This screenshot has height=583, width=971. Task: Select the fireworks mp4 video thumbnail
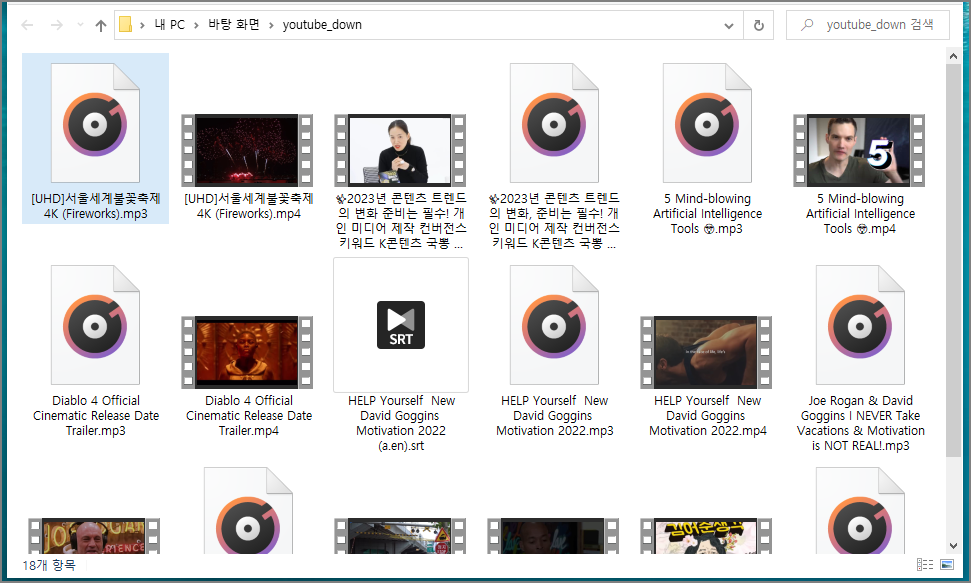pos(247,151)
